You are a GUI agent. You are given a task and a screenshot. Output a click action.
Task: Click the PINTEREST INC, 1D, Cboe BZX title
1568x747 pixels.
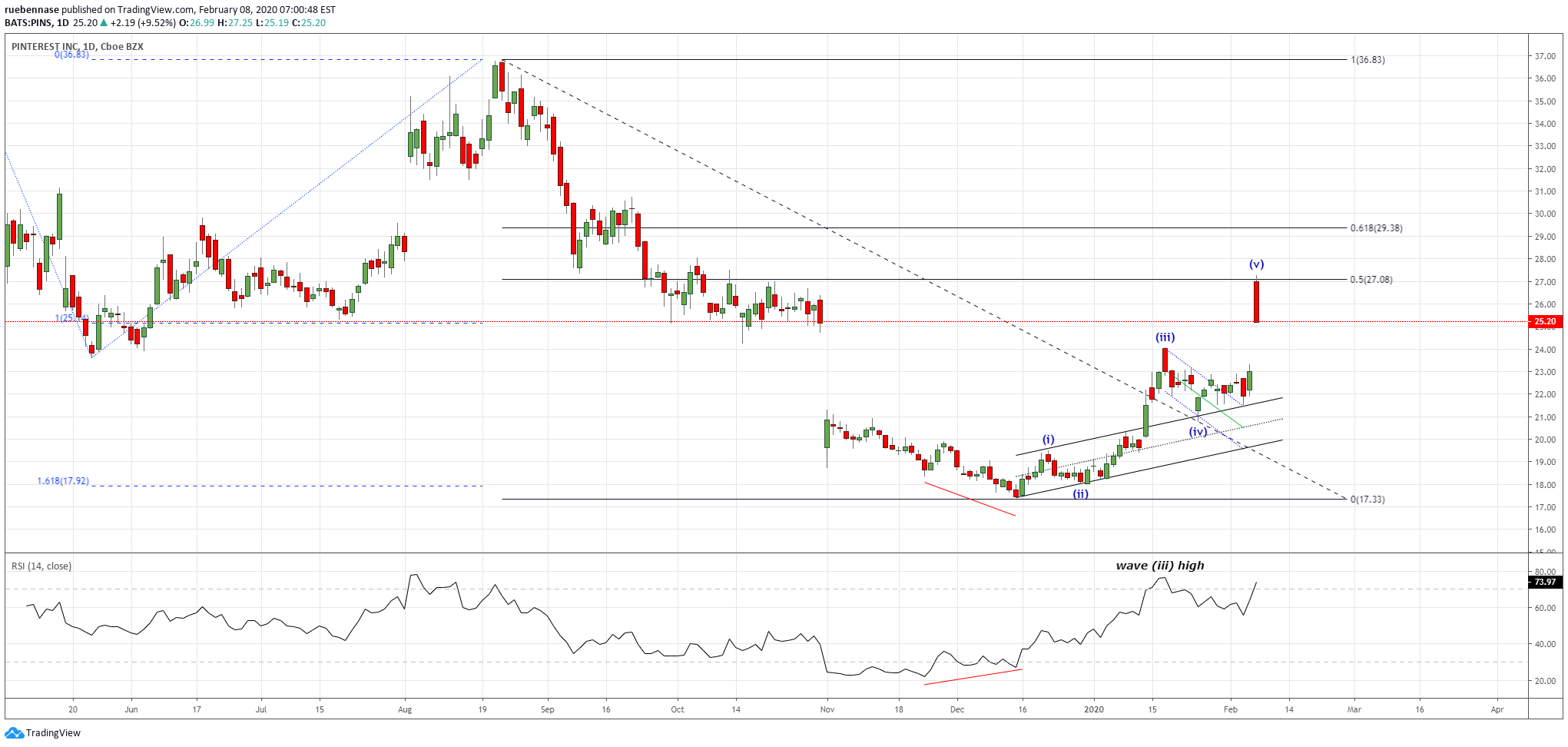[78, 47]
